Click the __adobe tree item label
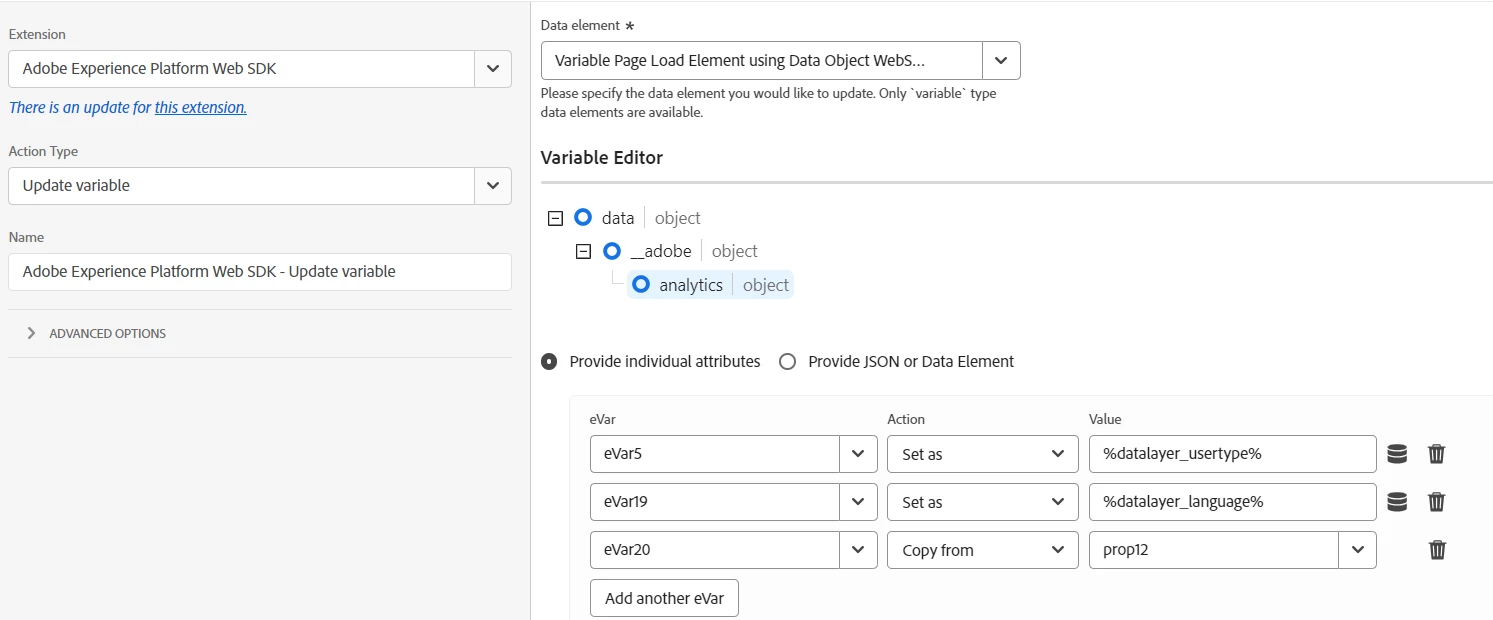The width and height of the screenshot is (1493, 620). coord(661,251)
